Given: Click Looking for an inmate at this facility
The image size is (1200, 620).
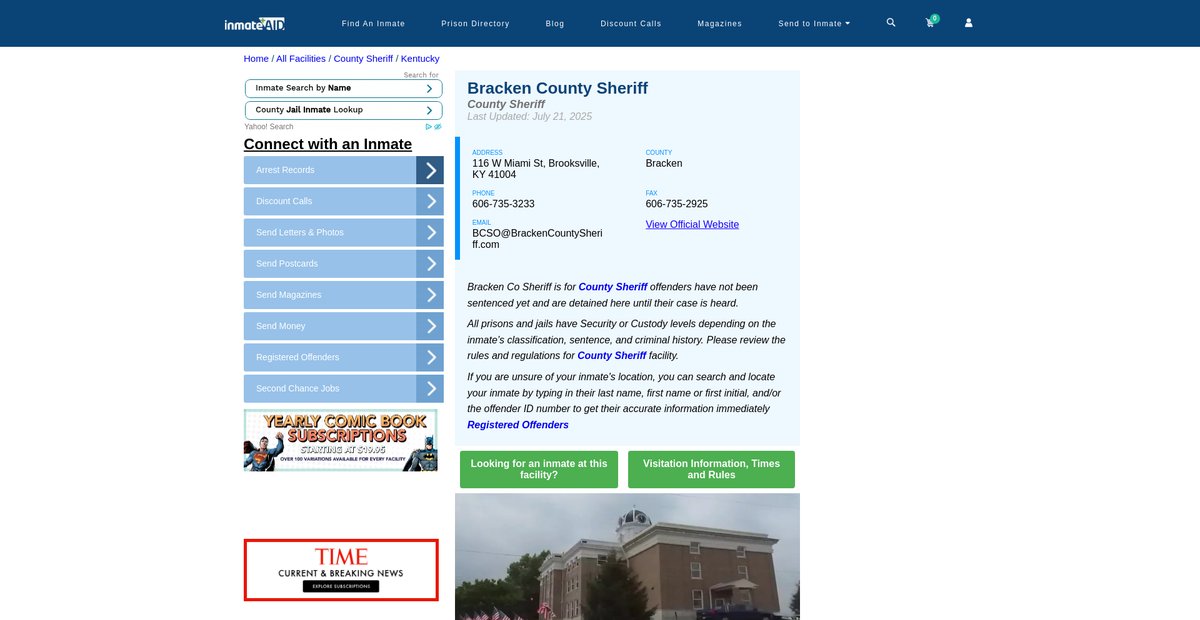Looking at the screenshot, I should [x=539, y=469].
